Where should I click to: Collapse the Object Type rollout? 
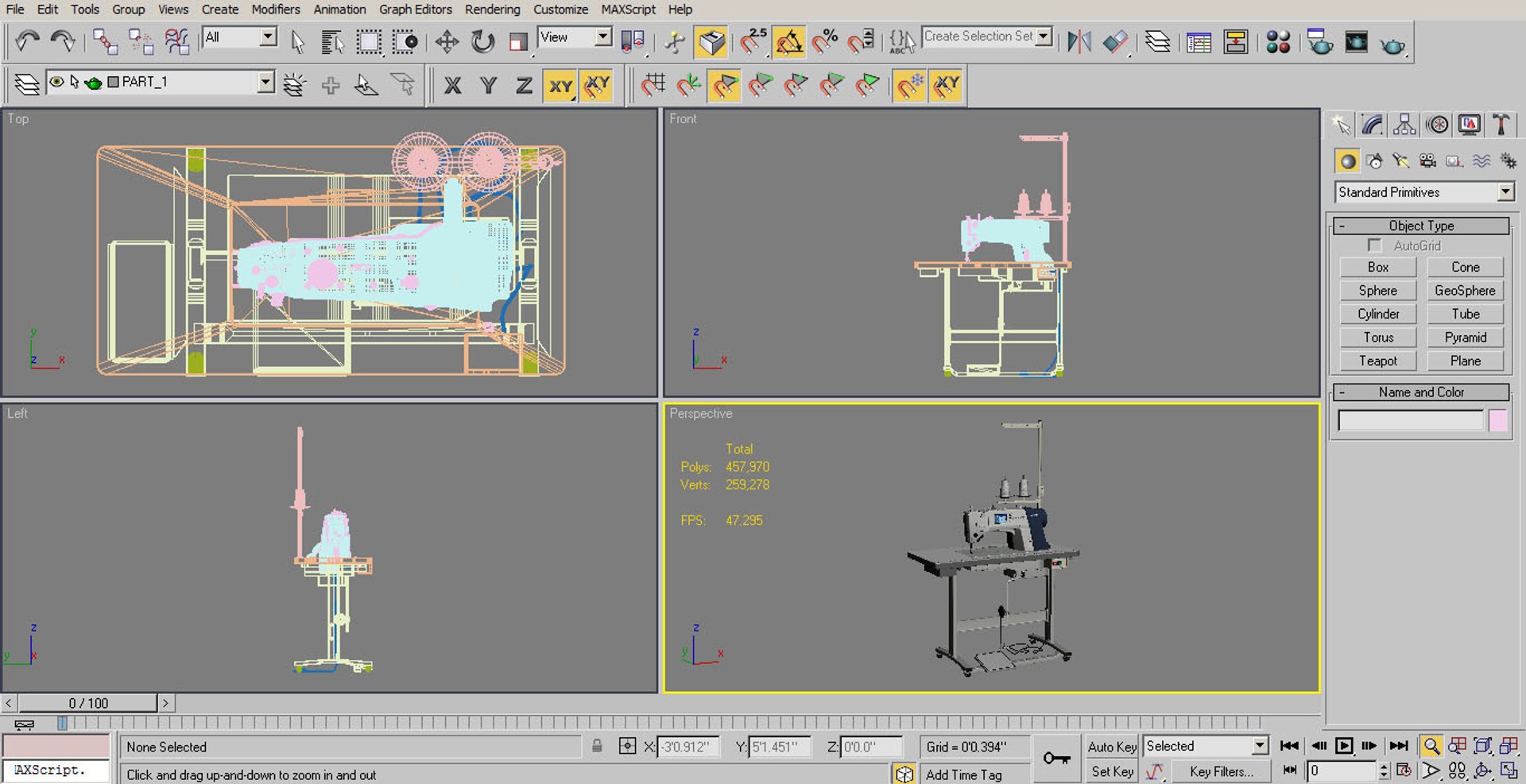click(x=1421, y=226)
